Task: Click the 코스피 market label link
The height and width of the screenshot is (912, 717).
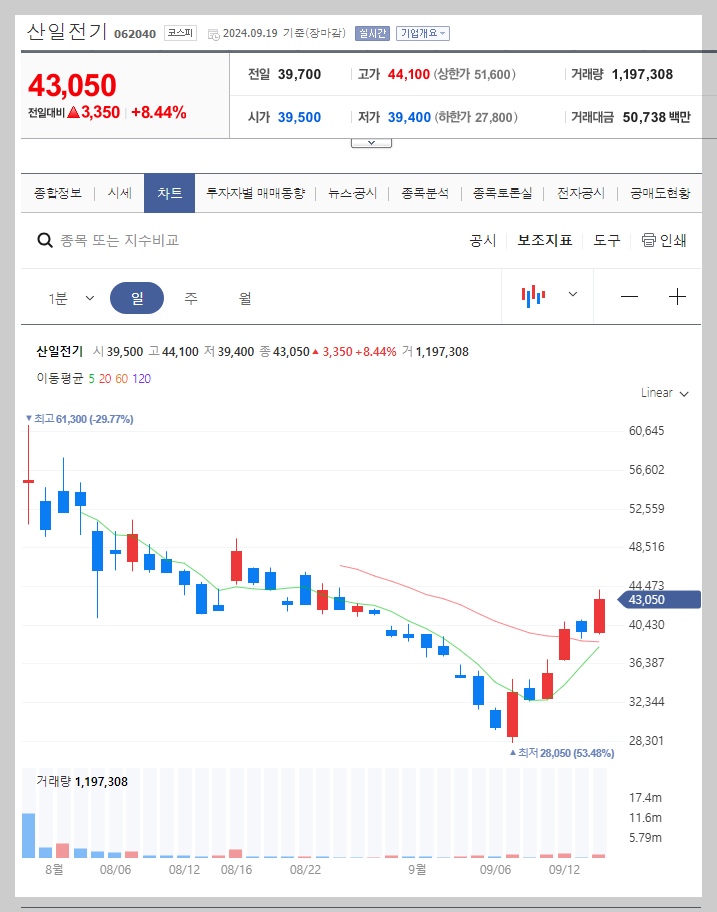Action: (x=178, y=31)
